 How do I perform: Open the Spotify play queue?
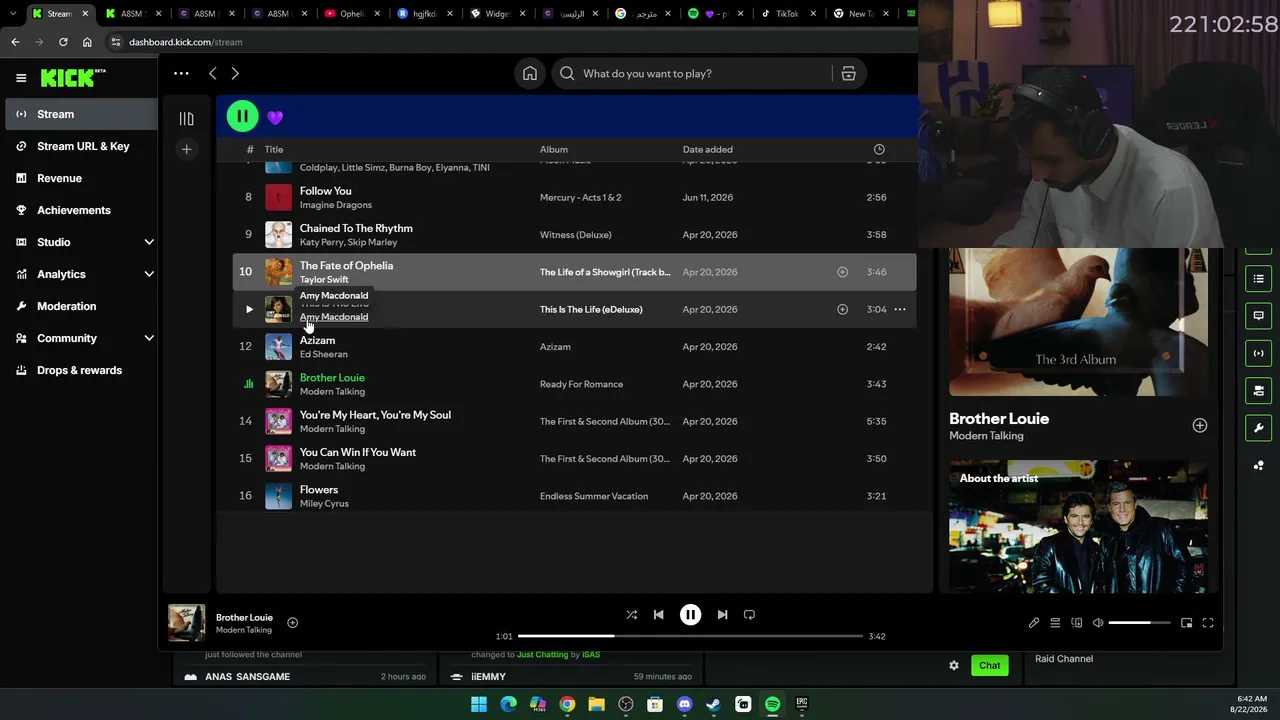tap(1055, 623)
